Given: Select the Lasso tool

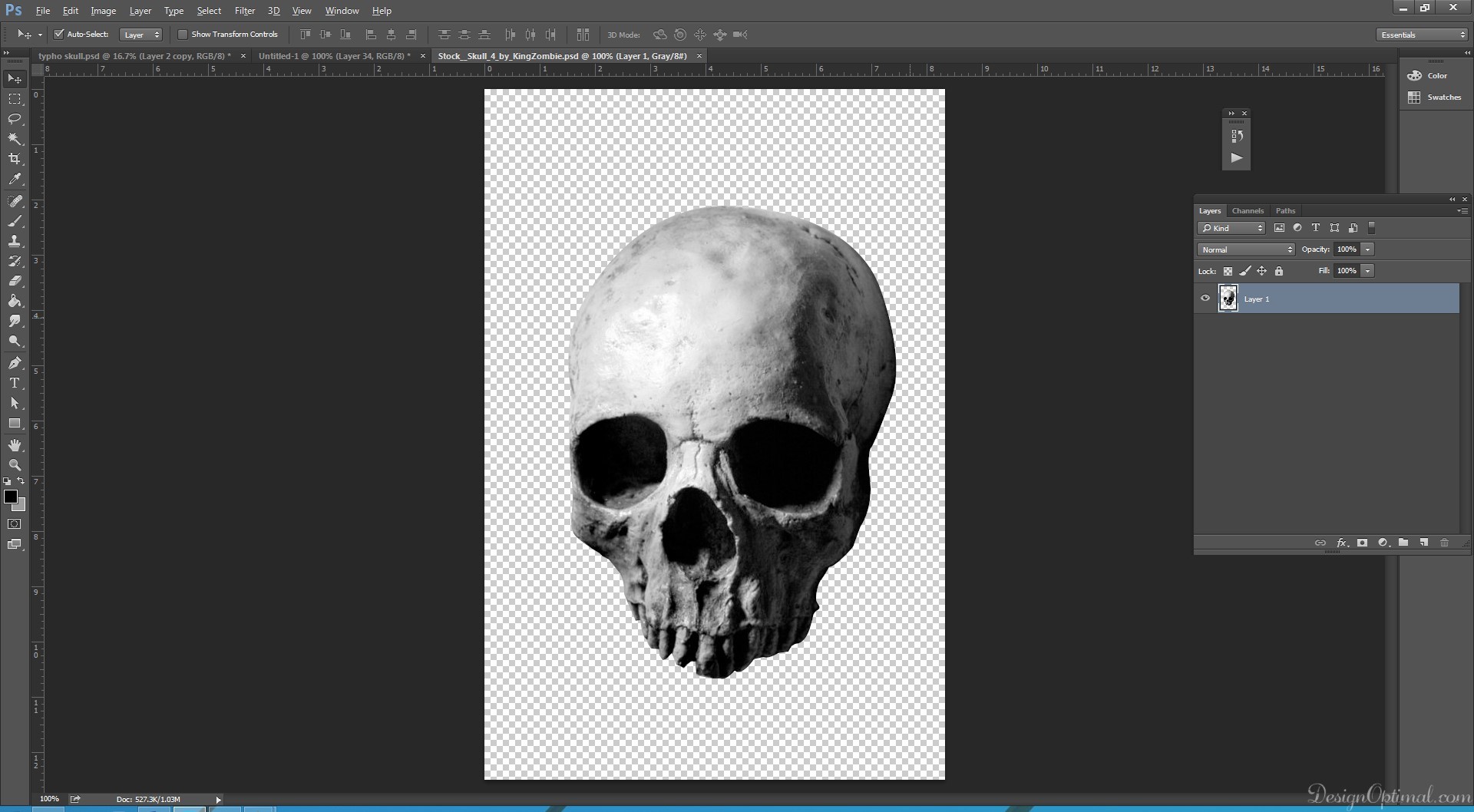Looking at the screenshot, I should pyautogui.click(x=15, y=119).
